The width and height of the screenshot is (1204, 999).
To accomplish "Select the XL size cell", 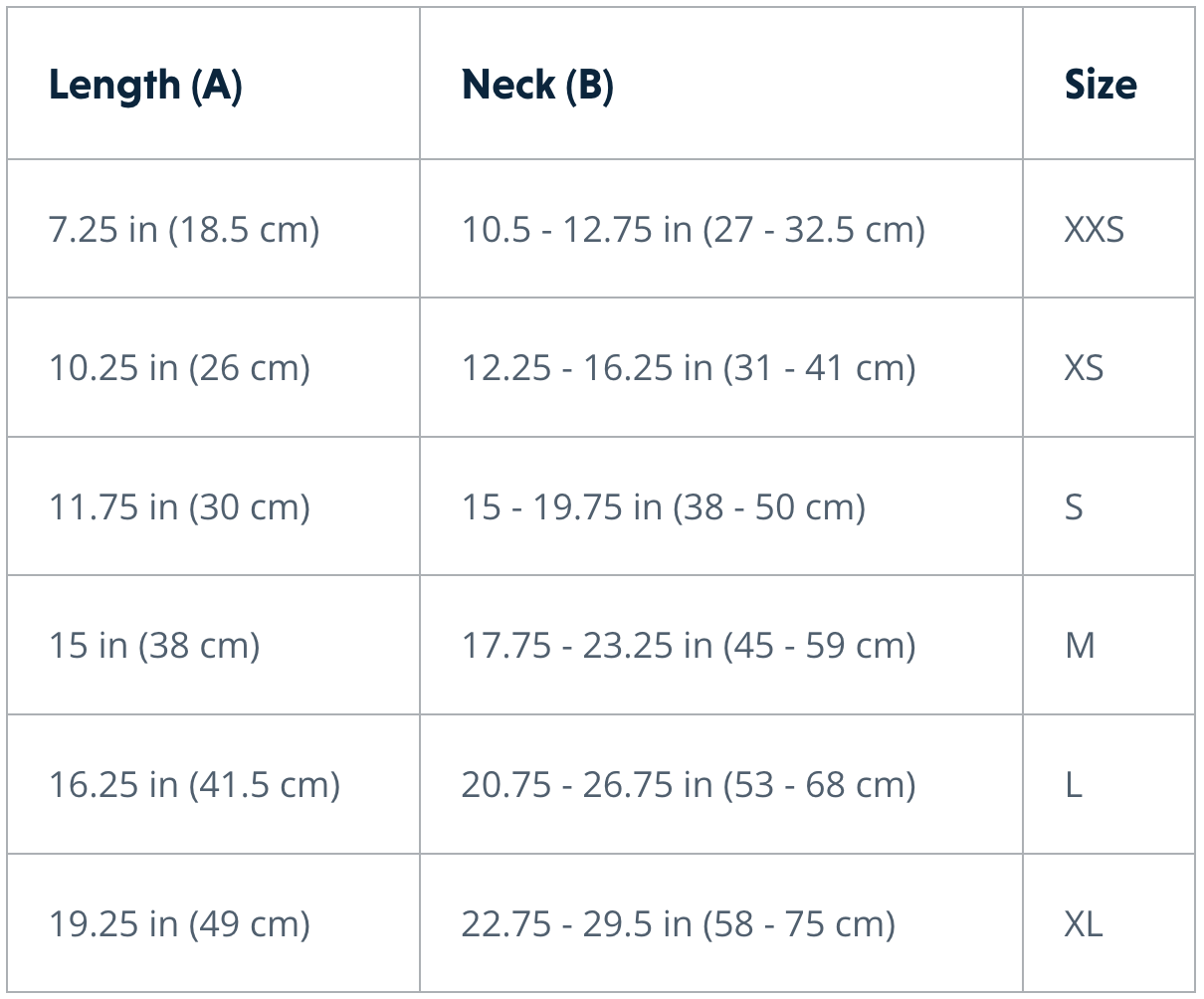I will click(1084, 924).
